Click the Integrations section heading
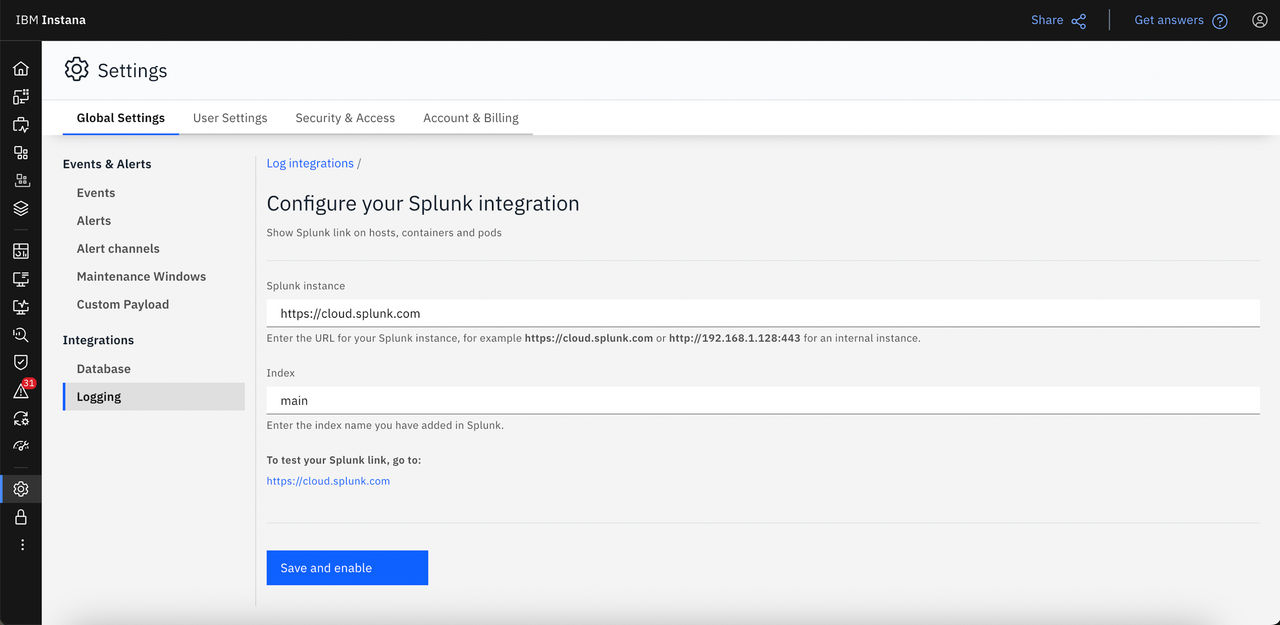The height and width of the screenshot is (625, 1280). point(98,341)
